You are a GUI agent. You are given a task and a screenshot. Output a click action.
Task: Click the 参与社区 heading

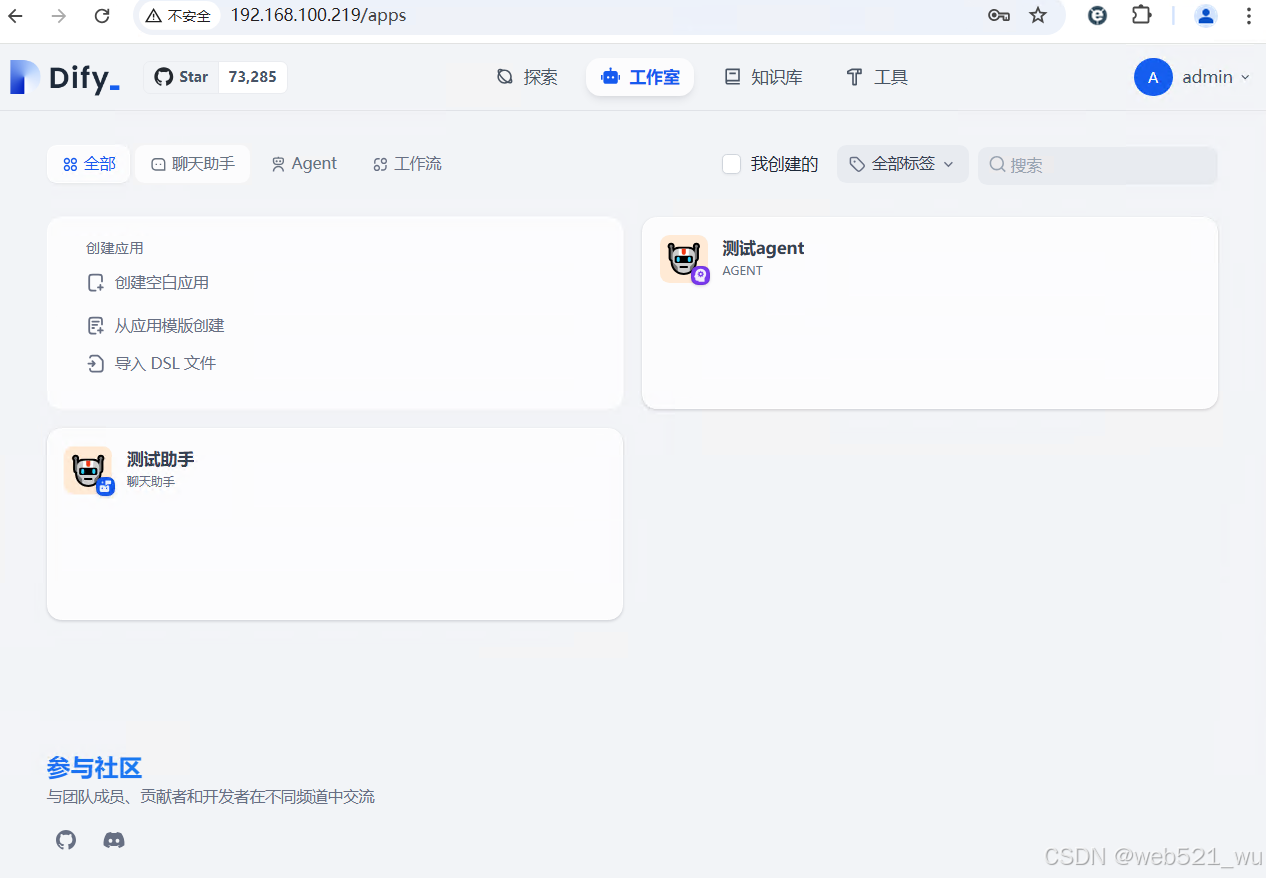(x=94, y=768)
